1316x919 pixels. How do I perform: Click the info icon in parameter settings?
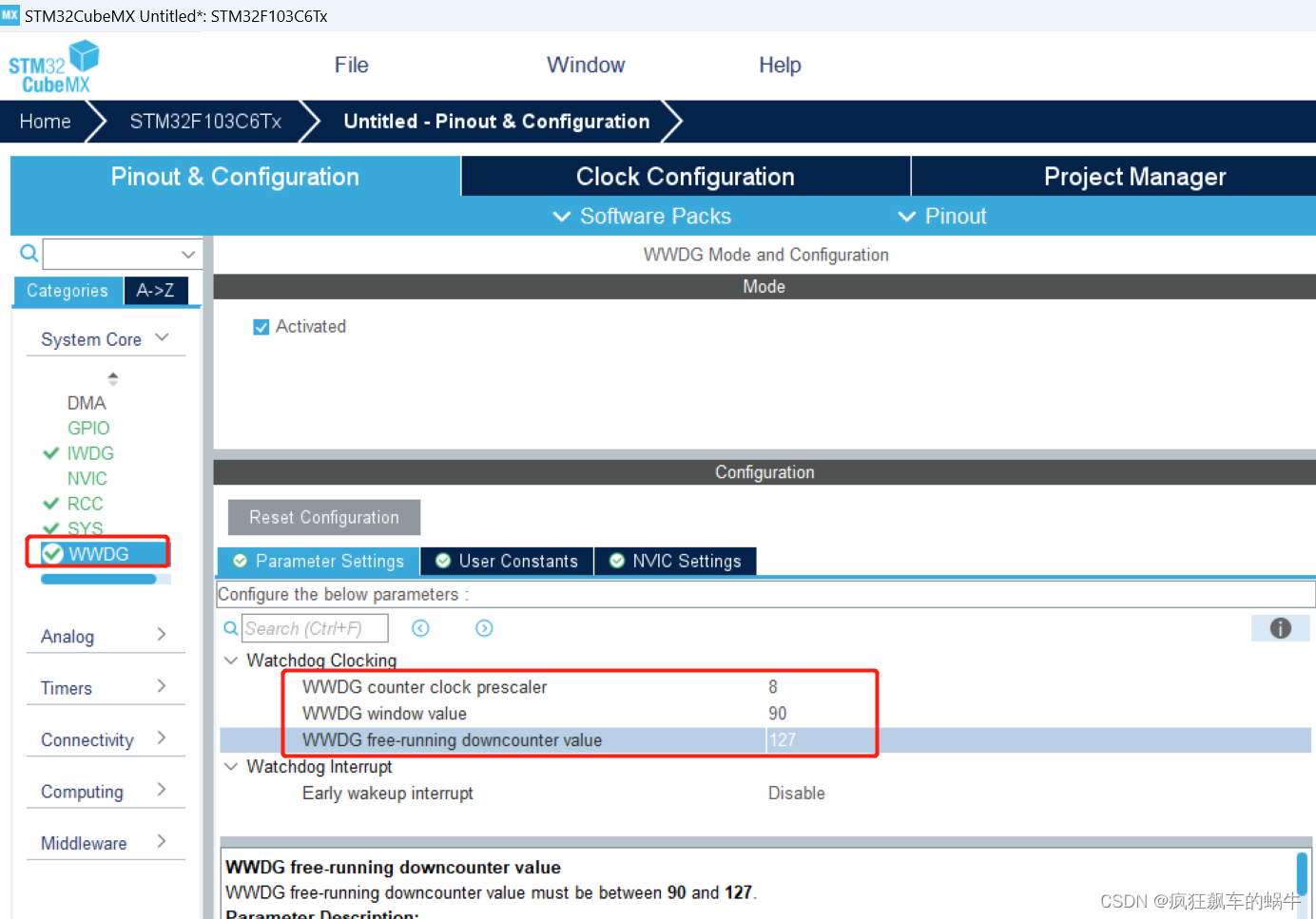click(1280, 628)
